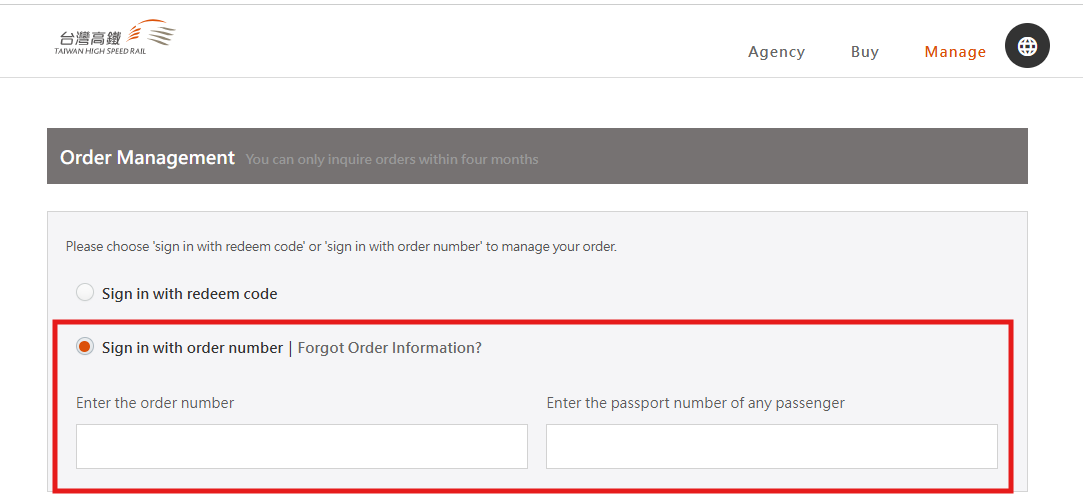The width and height of the screenshot is (1083, 497).
Task: Focus the order number text field
Action: click(302, 447)
